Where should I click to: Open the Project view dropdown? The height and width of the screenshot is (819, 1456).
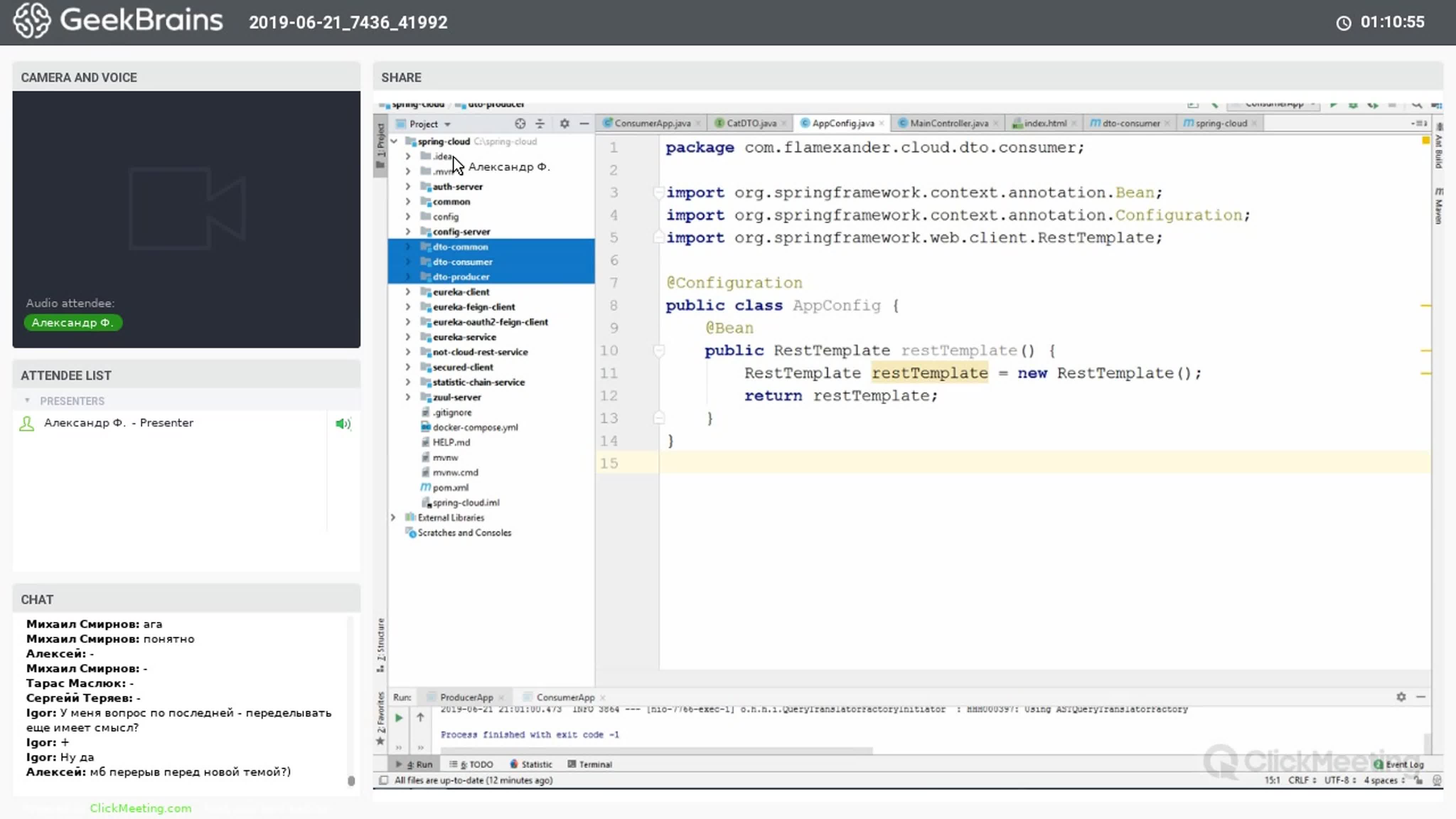tap(447, 124)
